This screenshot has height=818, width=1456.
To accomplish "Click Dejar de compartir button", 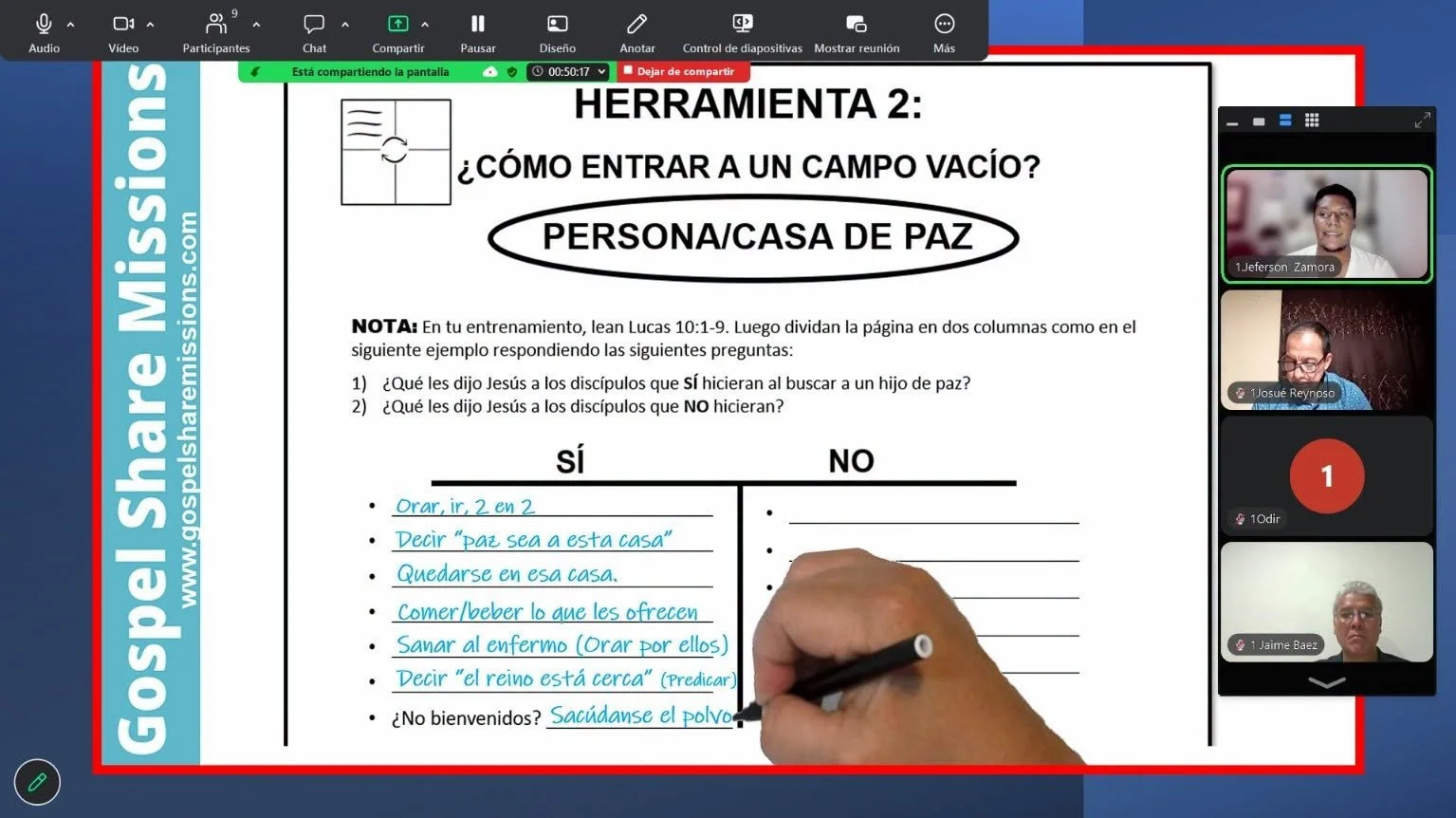I will pyautogui.click(x=683, y=71).
